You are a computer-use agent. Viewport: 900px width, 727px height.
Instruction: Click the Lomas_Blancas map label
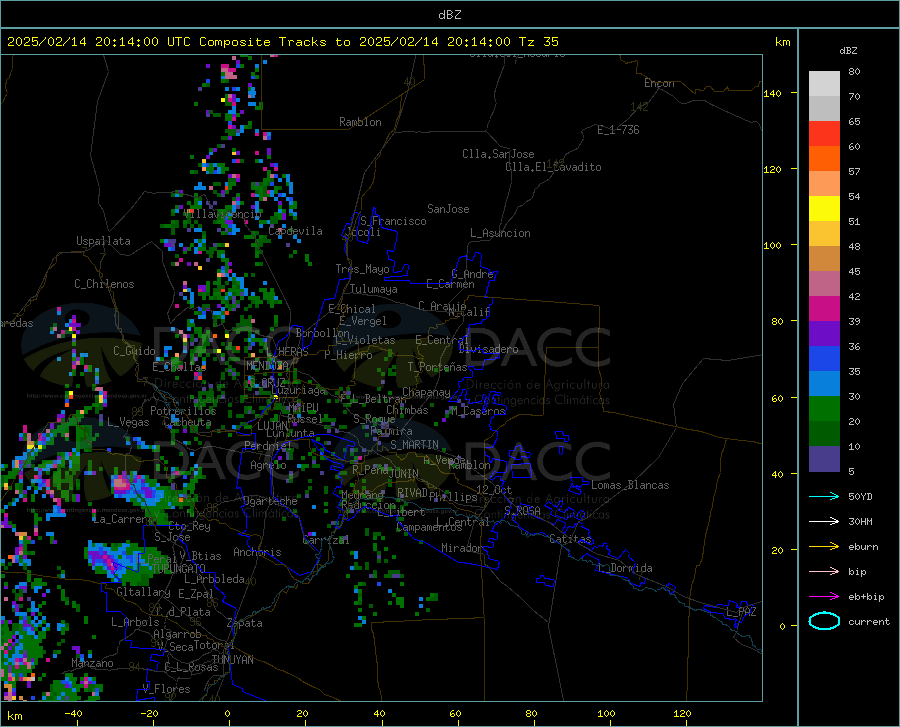click(630, 485)
